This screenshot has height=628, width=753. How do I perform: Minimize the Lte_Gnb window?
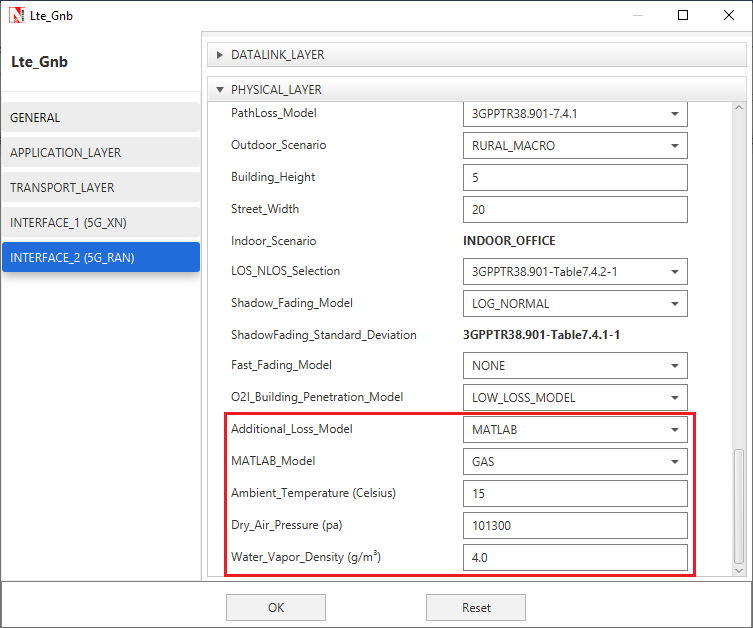[638, 15]
